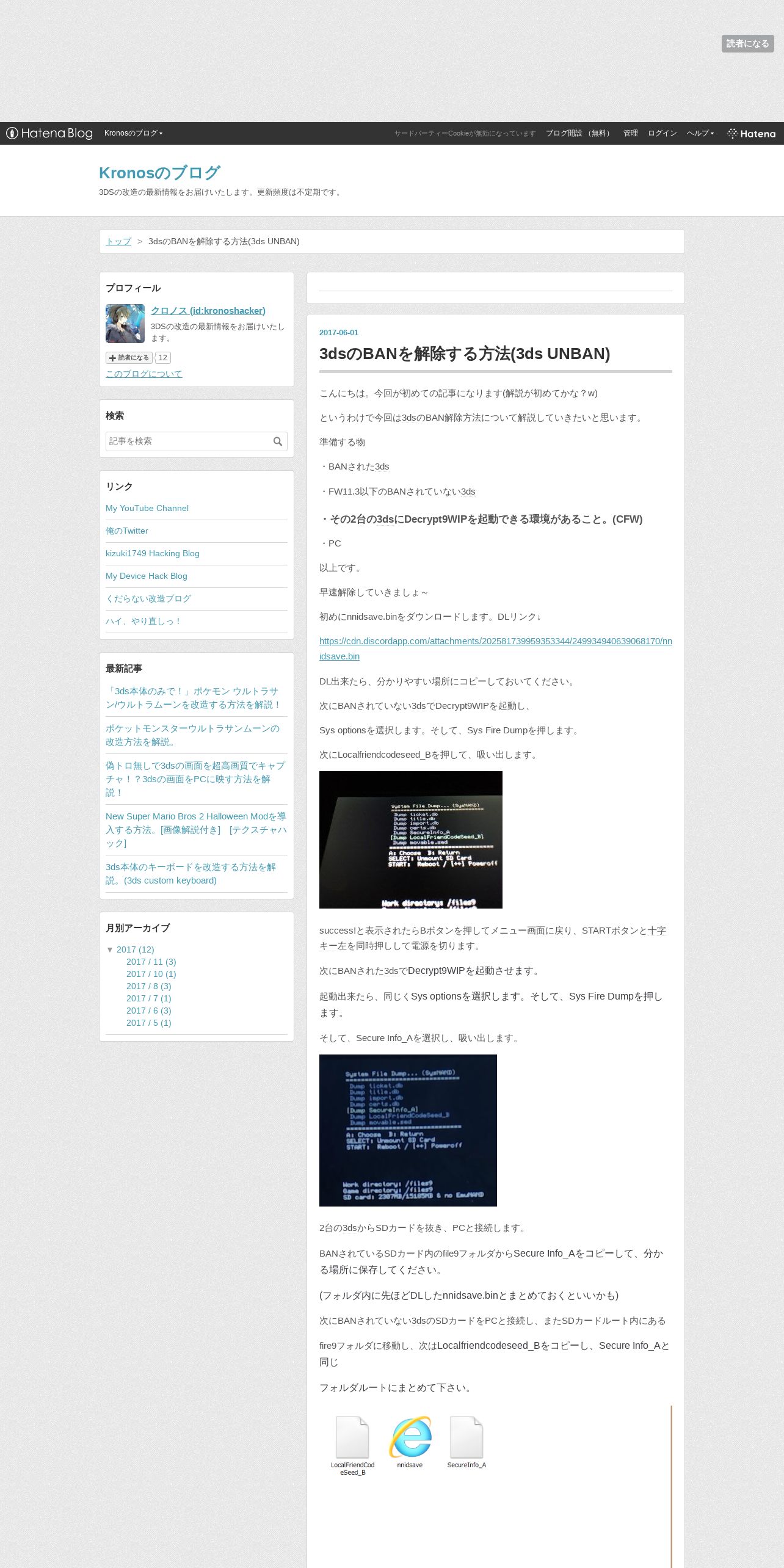Open archive 2017 / 5 (1)
Screen dimensions: 784x1568
tap(149, 1023)
